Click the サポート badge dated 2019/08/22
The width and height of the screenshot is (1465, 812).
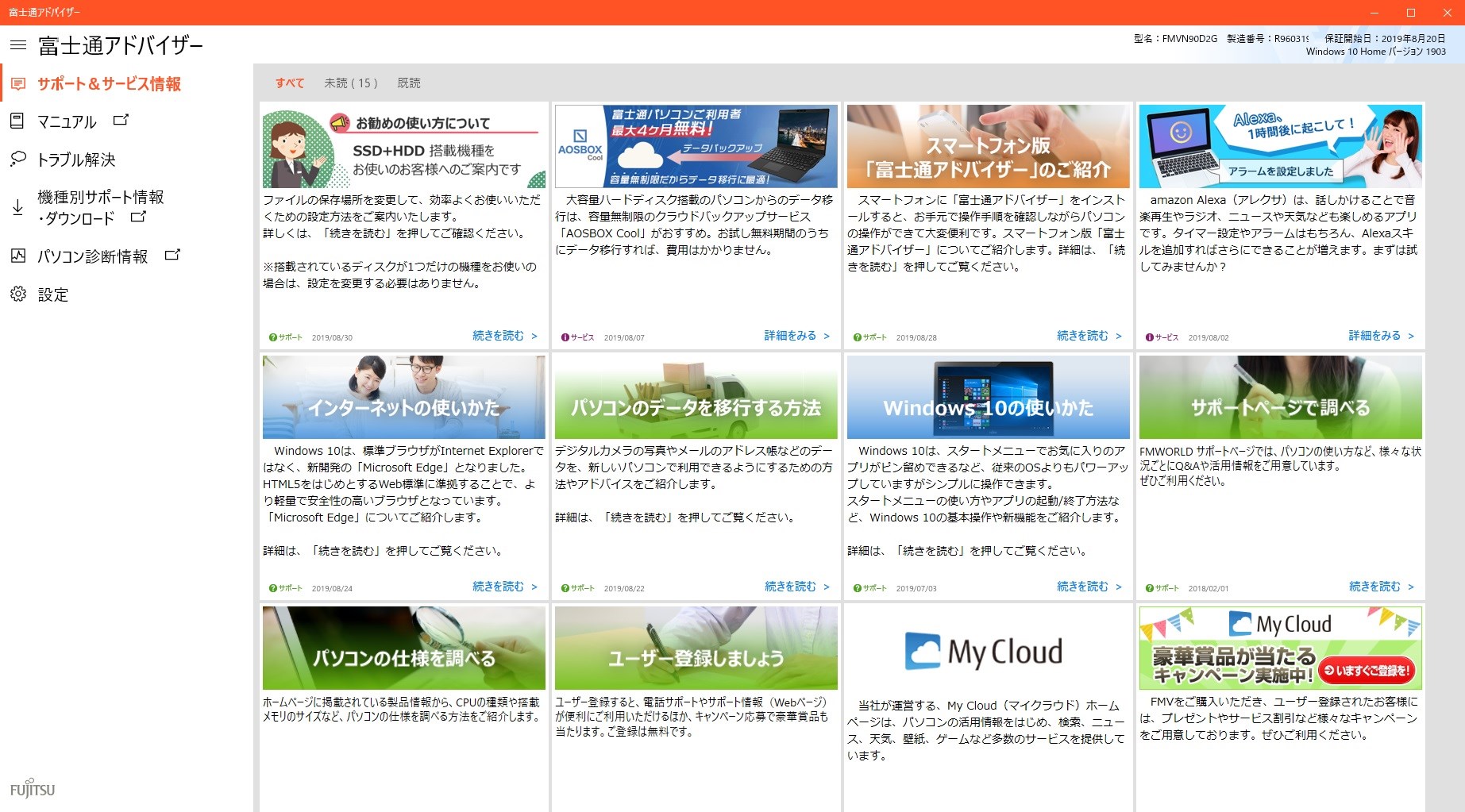click(x=578, y=588)
